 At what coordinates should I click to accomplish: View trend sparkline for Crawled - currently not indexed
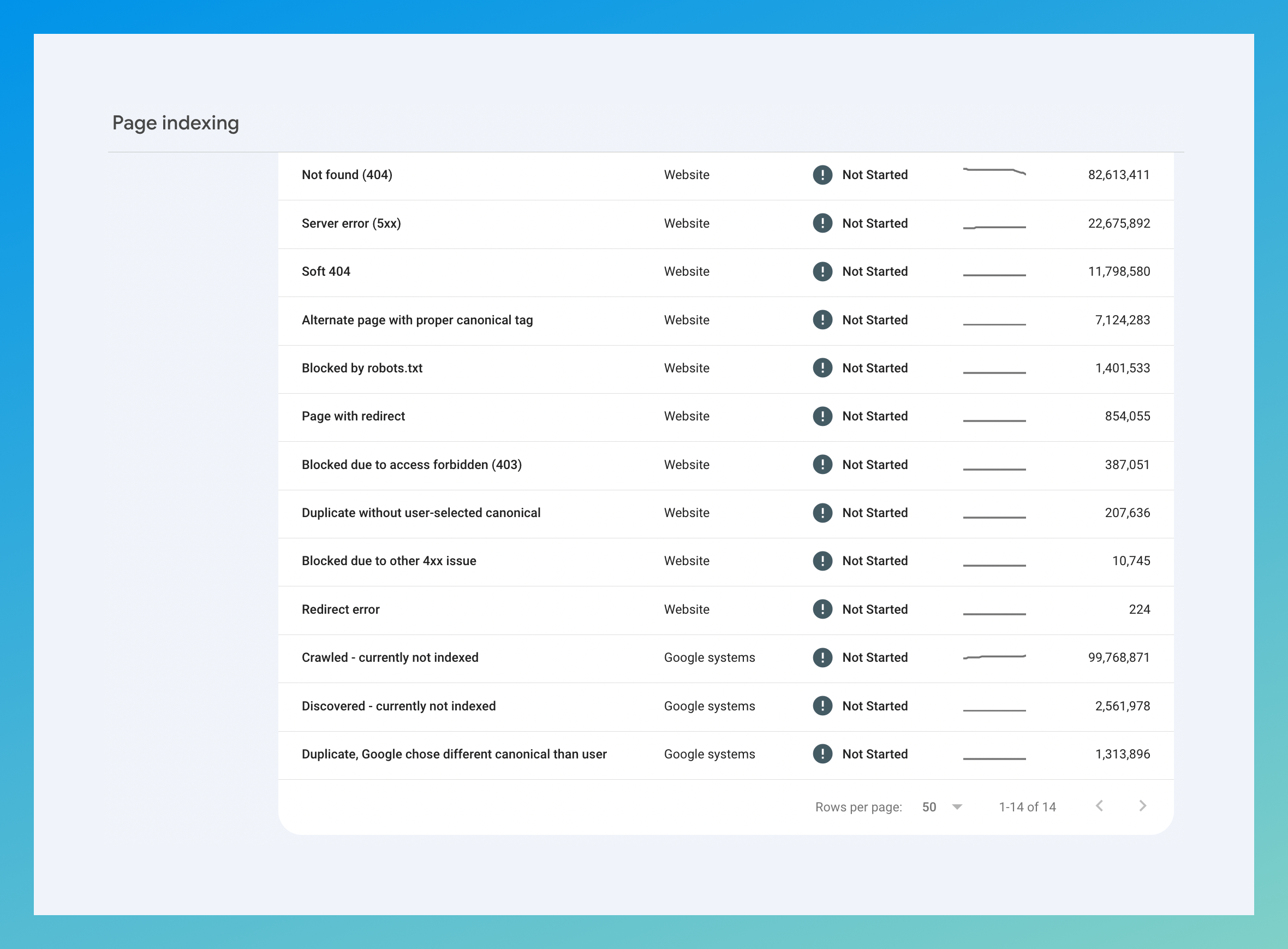(994, 657)
